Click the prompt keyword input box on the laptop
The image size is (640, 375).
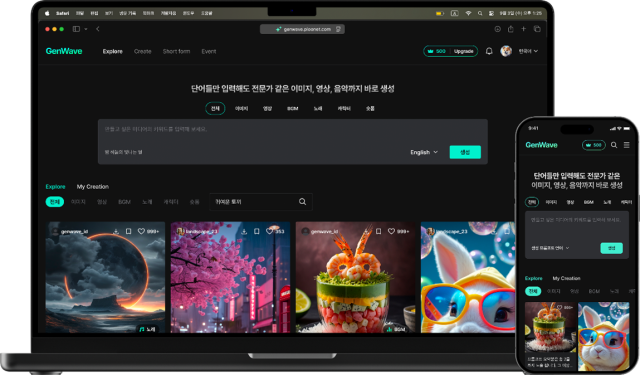click(293, 142)
